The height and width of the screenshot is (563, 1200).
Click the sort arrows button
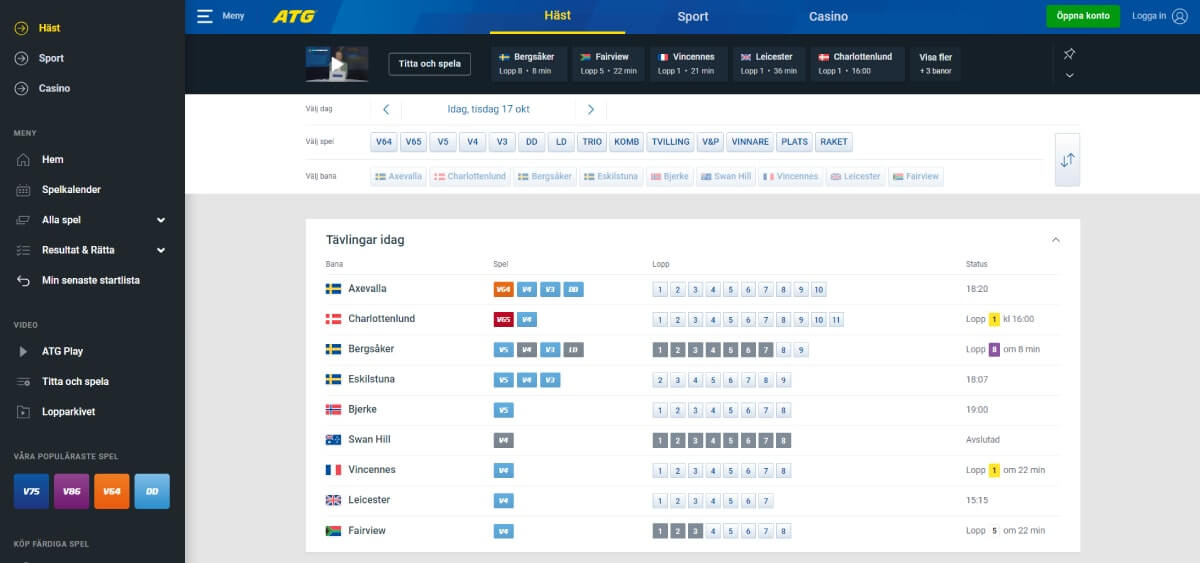pyautogui.click(x=1067, y=160)
